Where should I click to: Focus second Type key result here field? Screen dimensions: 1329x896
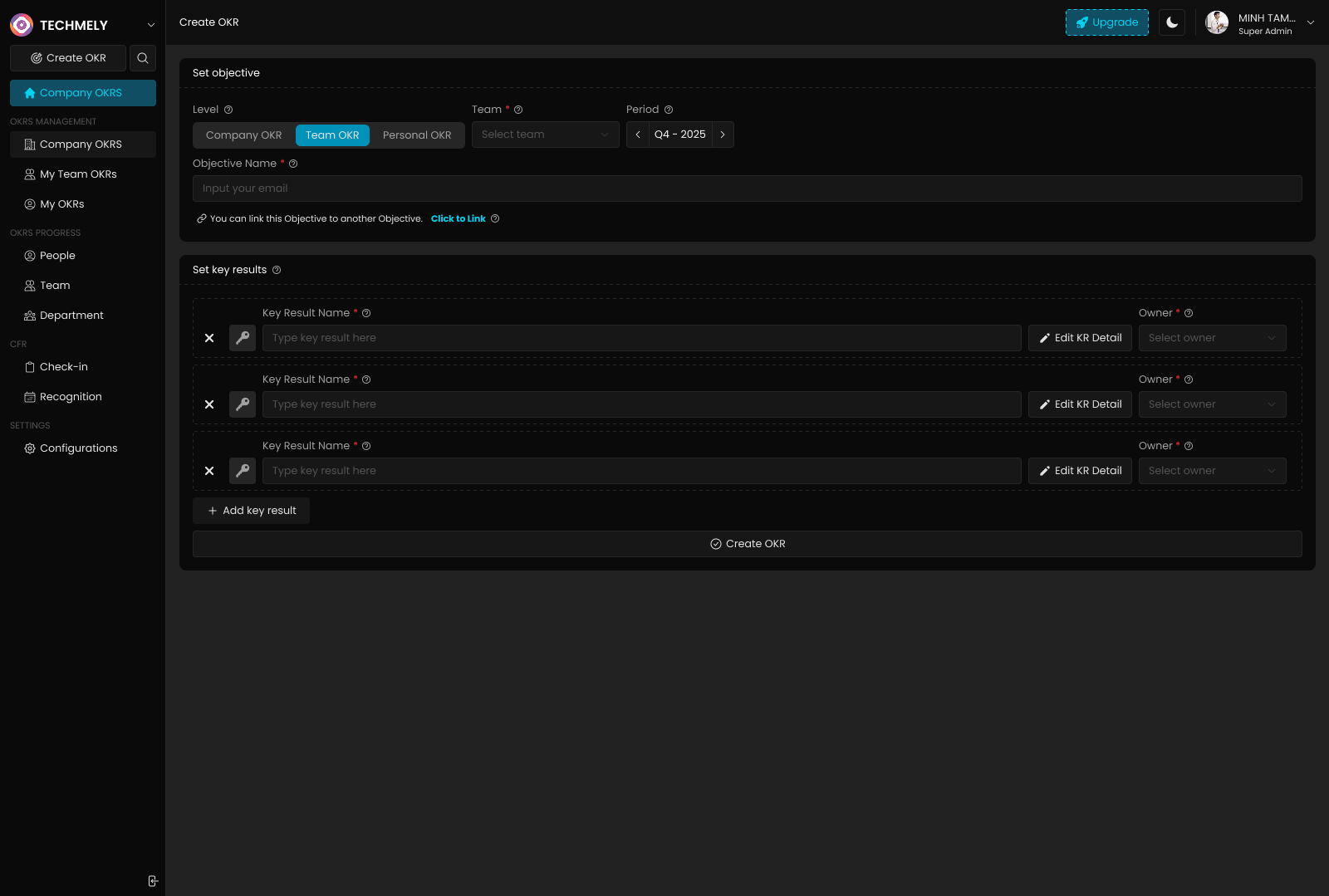pos(642,404)
